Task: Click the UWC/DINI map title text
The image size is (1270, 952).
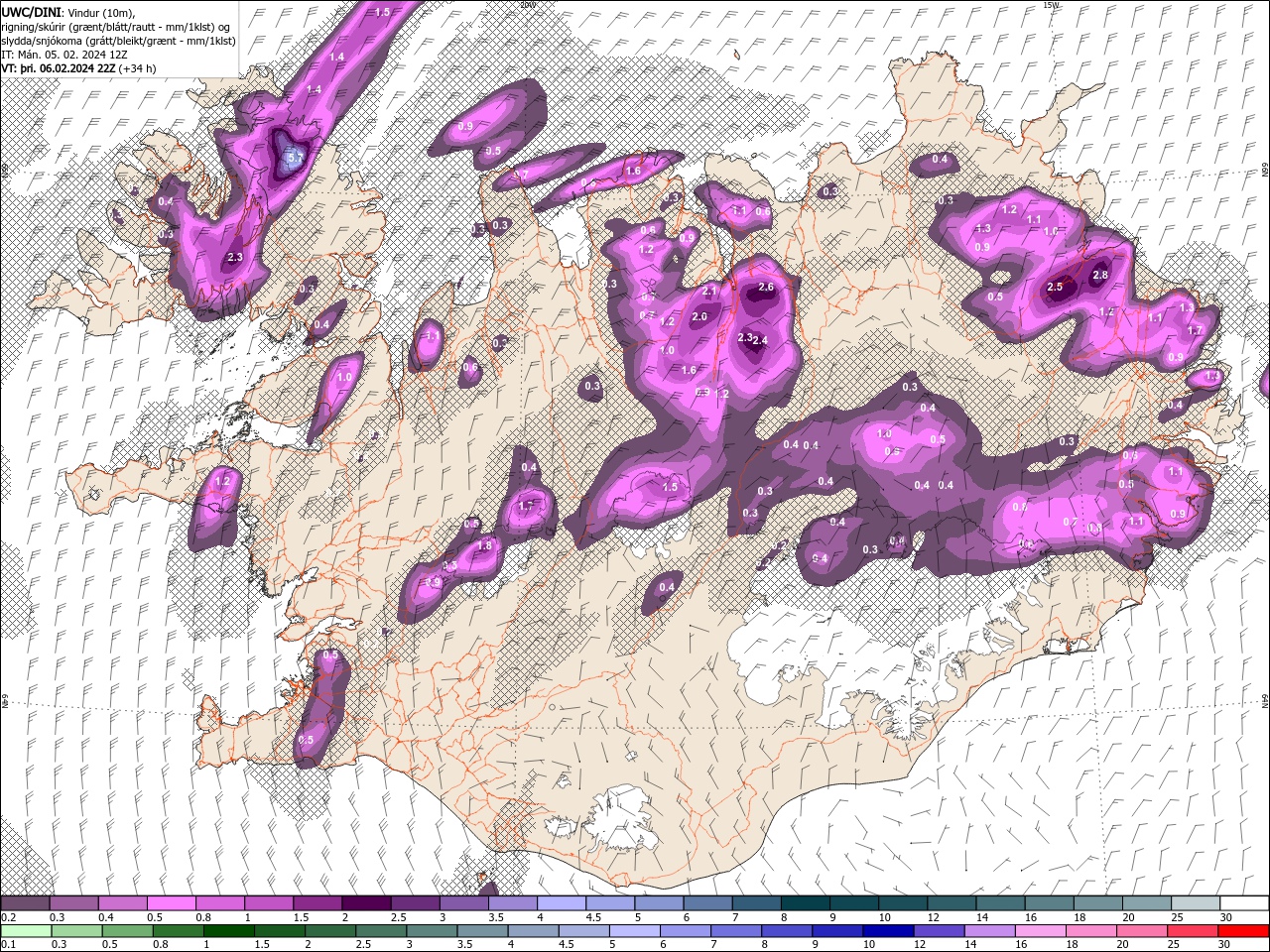Action: pos(32,11)
